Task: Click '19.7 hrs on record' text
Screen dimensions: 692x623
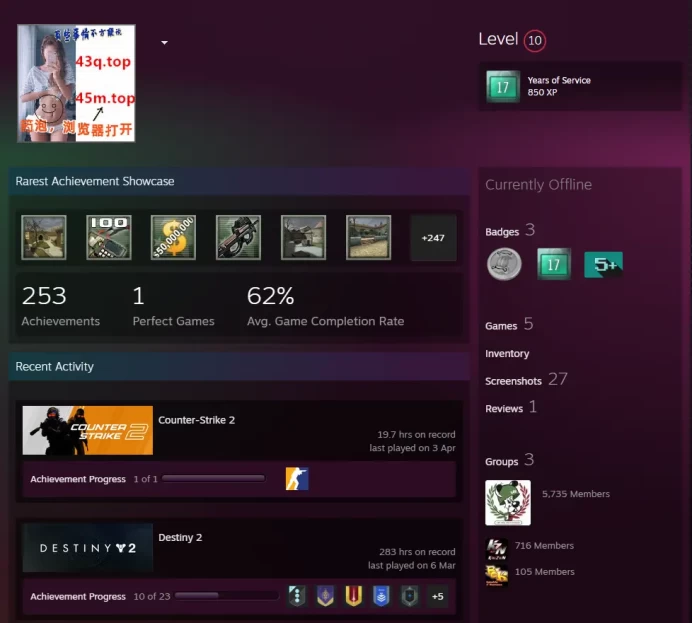Action: tap(416, 435)
